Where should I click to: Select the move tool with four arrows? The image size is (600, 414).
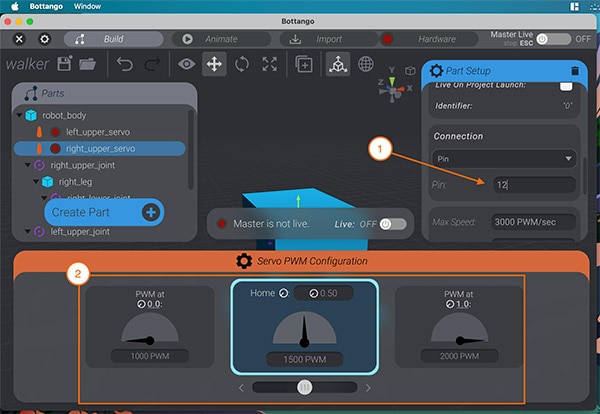coord(213,64)
